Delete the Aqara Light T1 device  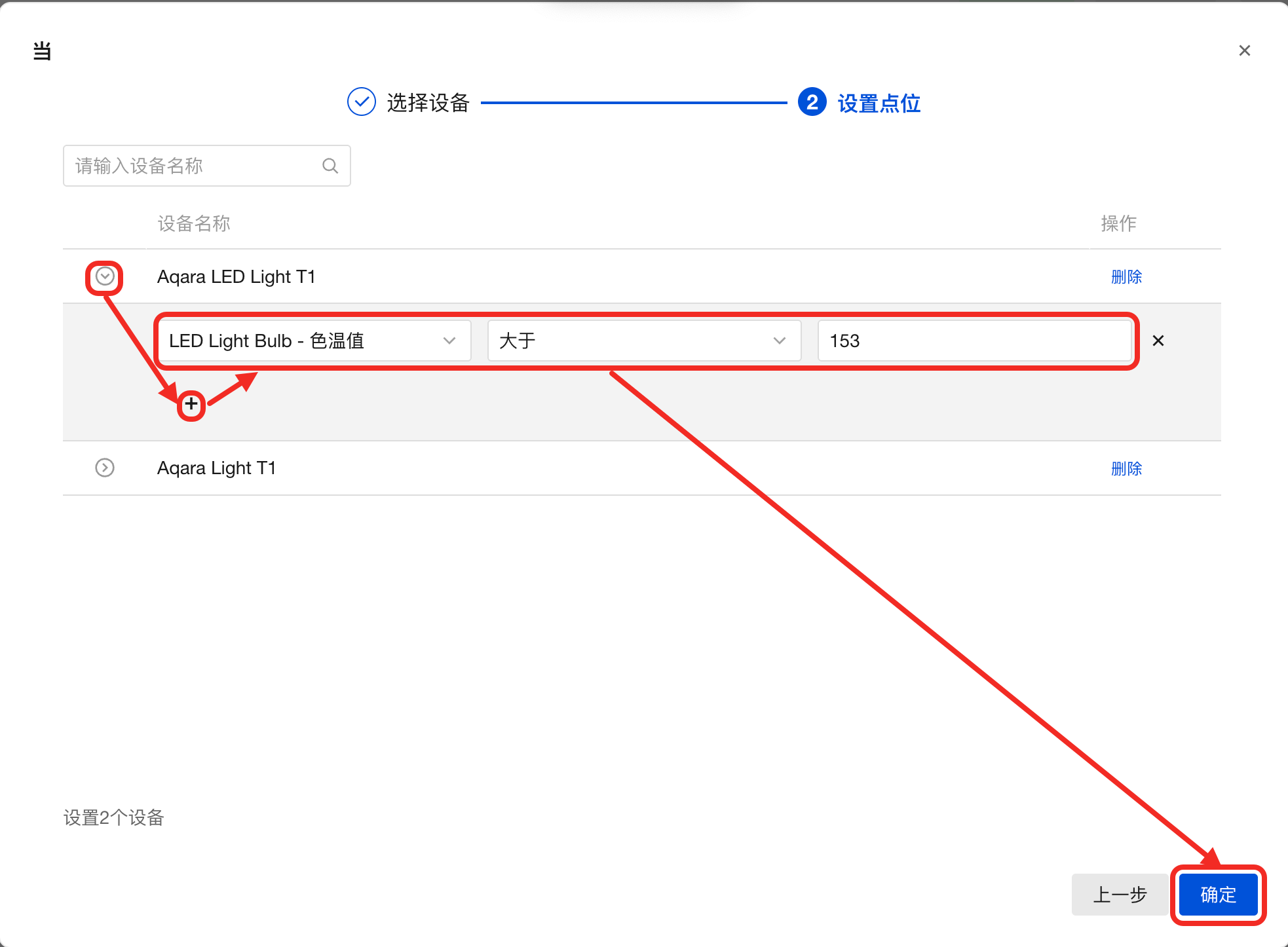click(1126, 468)
